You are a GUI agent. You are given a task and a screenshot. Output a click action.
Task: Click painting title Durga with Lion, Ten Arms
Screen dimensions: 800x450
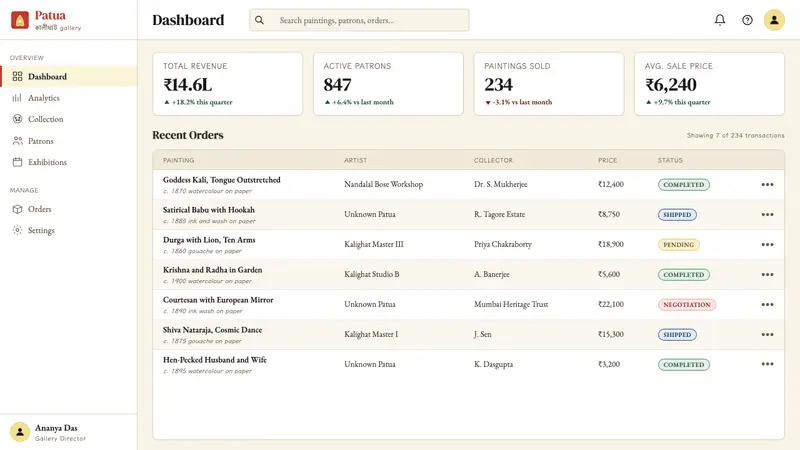[209, 240]
